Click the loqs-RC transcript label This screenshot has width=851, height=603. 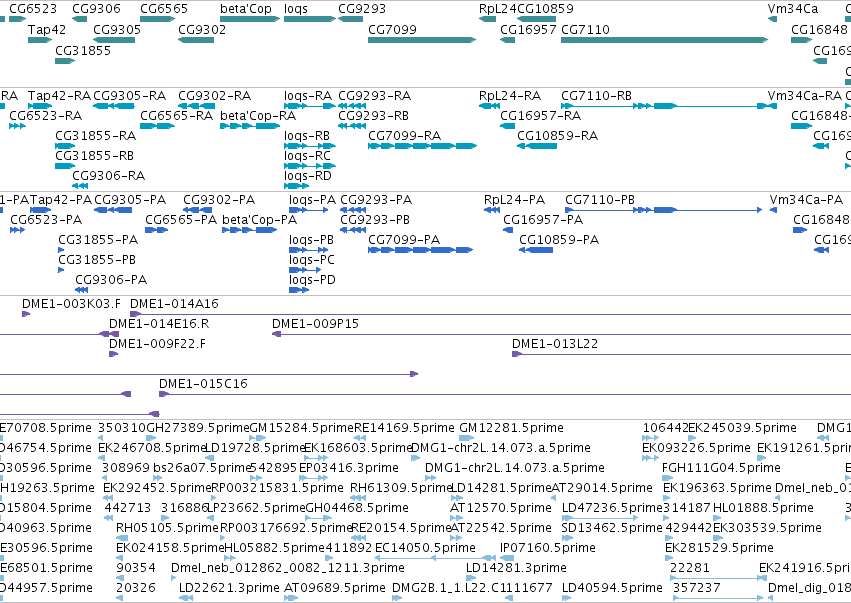coord(307,156)
